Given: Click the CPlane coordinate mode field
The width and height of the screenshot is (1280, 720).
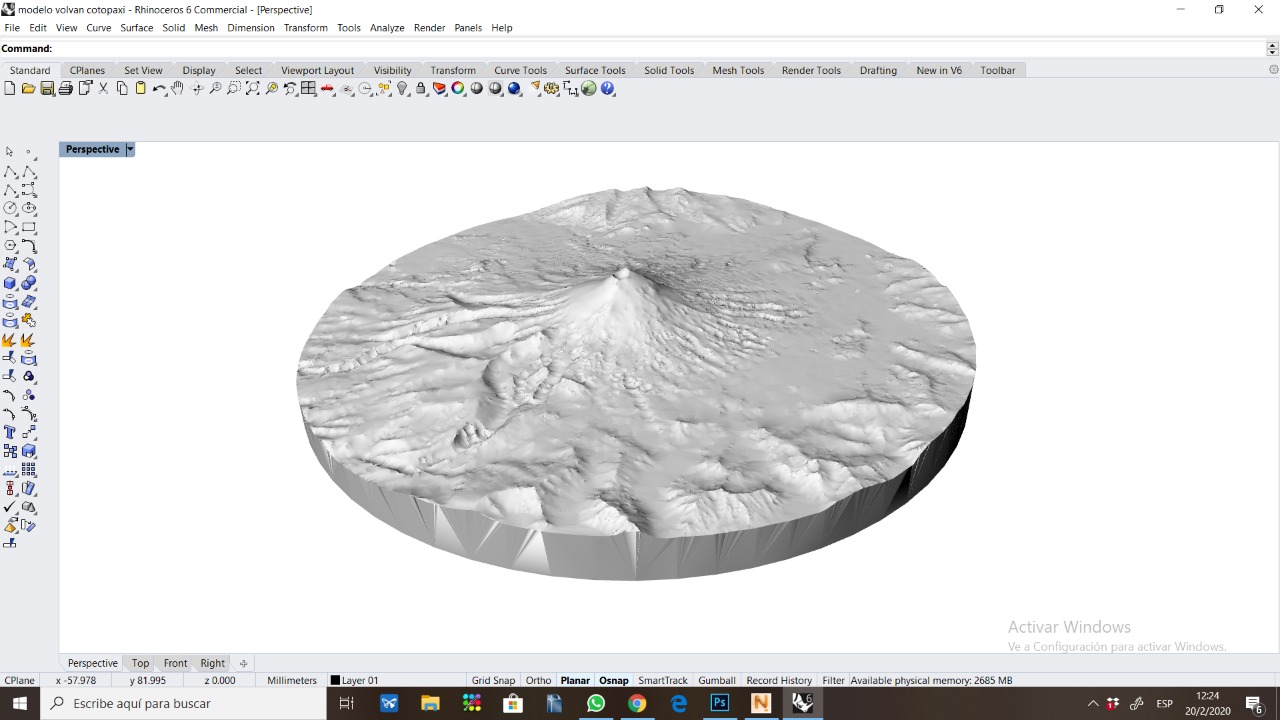Looking at the screenshot, I should (19, 680).
